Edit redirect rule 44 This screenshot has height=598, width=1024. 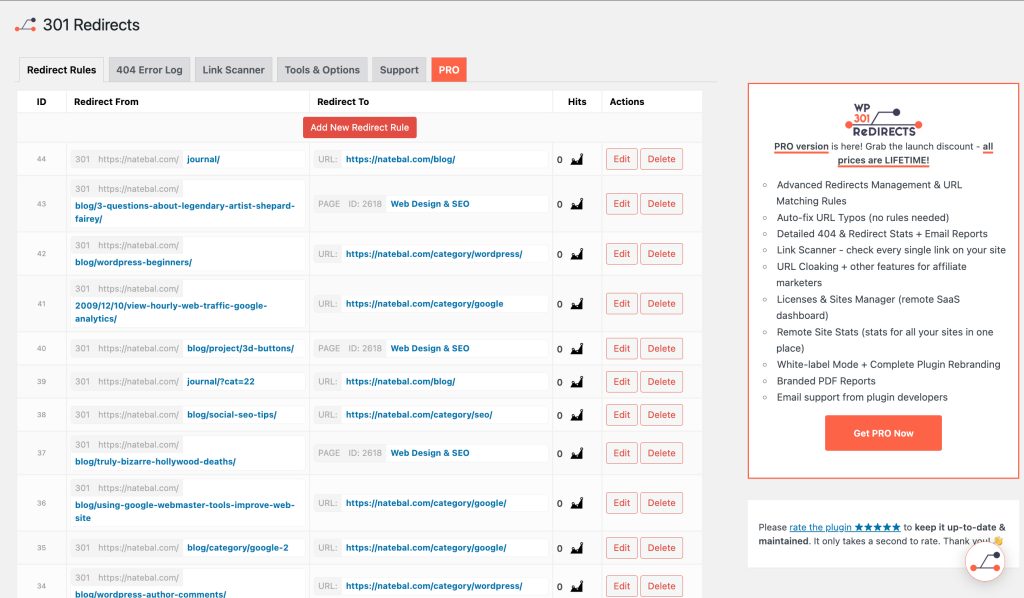tap(621, 158)
